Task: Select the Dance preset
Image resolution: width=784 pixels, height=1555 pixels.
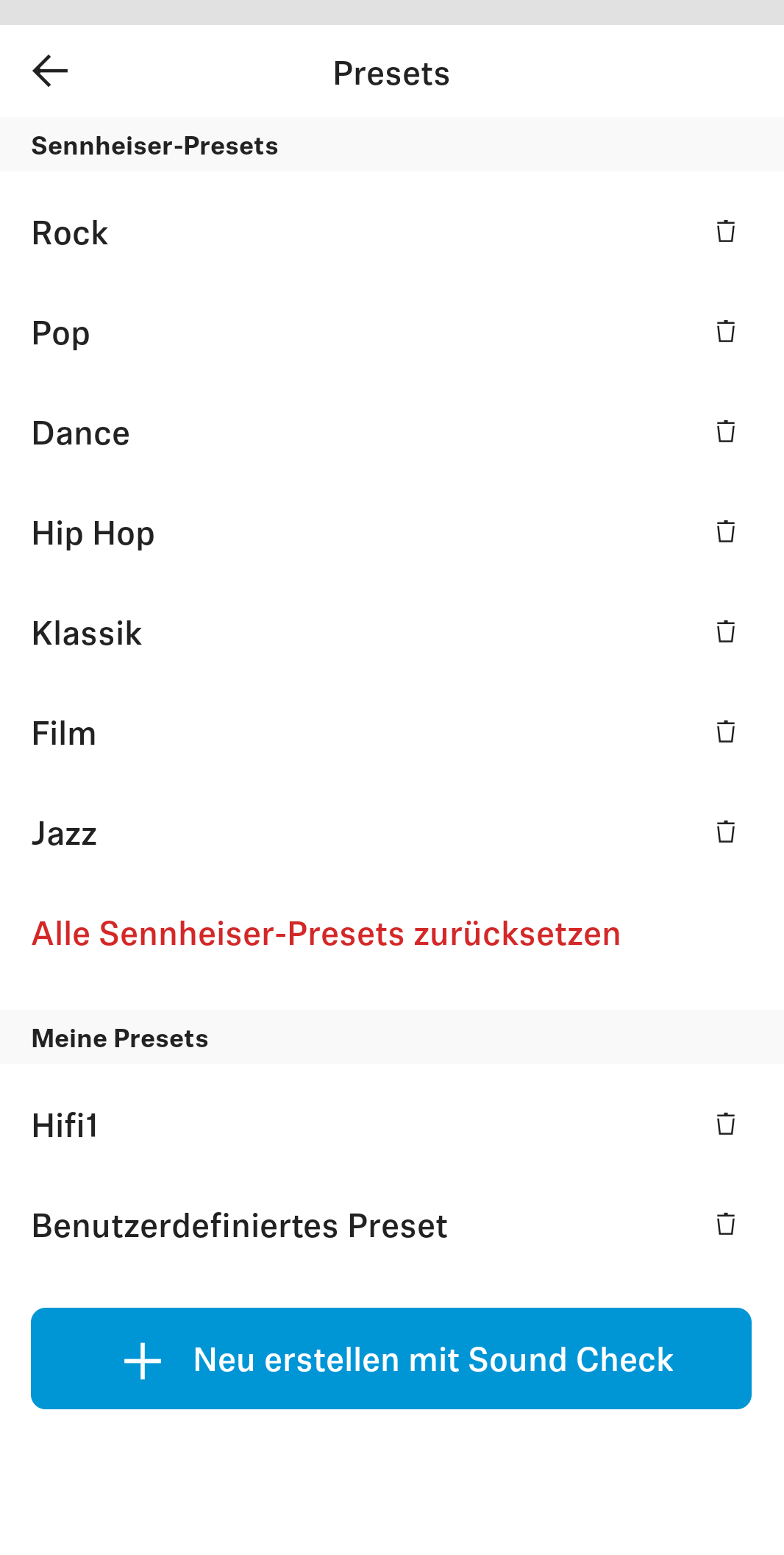Action: pos(81,433)
